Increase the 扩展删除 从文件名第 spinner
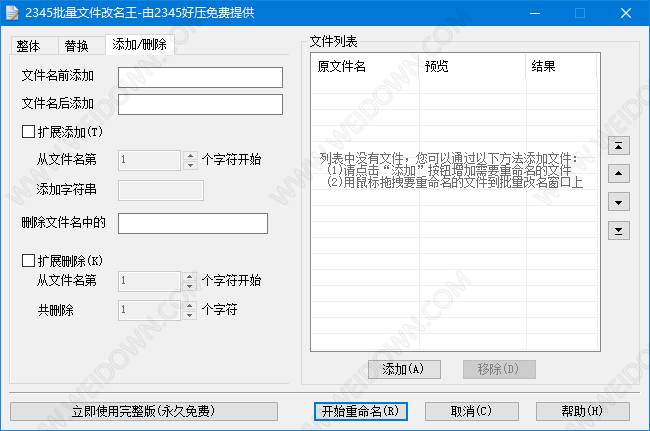Screen dimensions: 650x431 click(189, 276)
